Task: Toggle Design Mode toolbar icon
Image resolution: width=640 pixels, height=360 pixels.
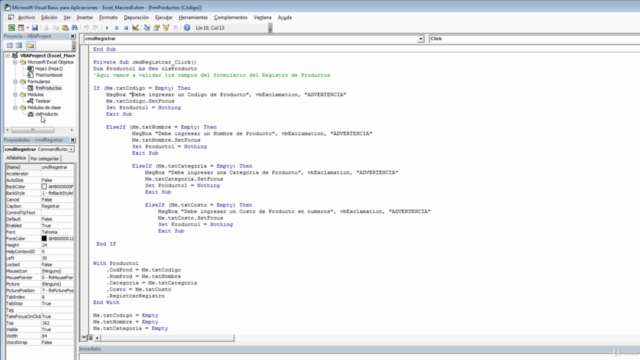Action: (x=136, y=28)
